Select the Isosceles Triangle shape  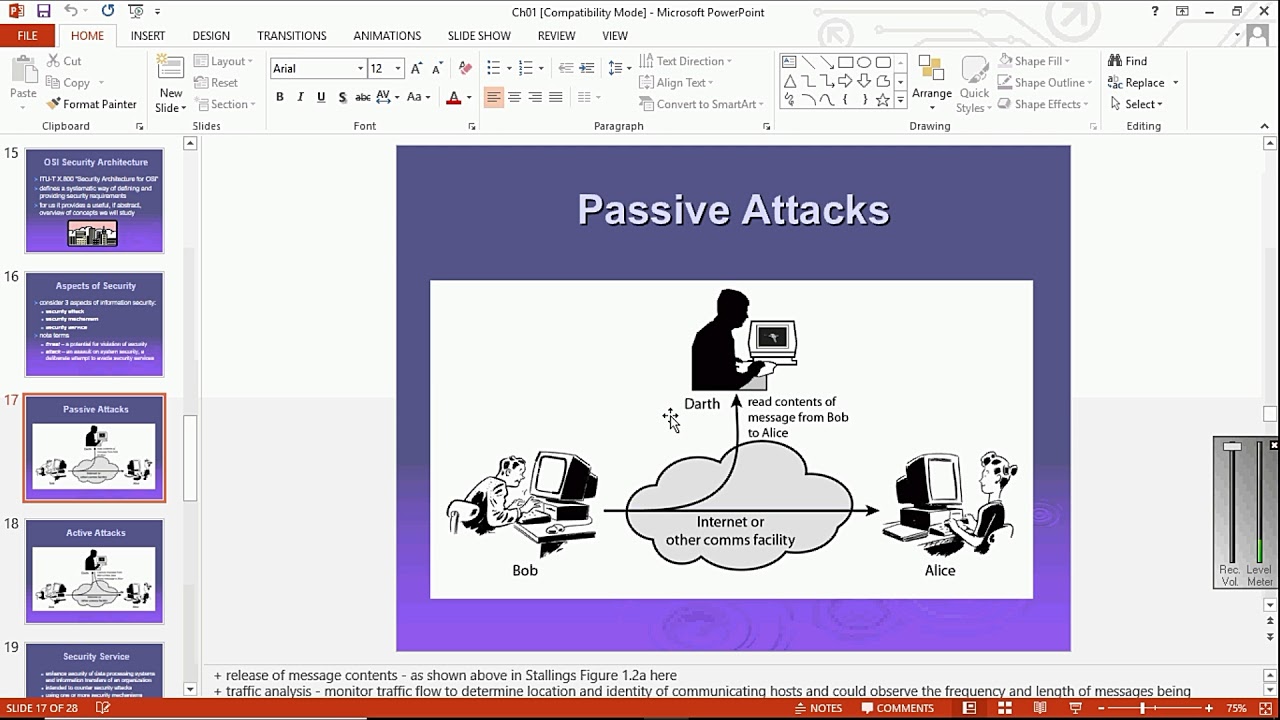tap(789, 81)
